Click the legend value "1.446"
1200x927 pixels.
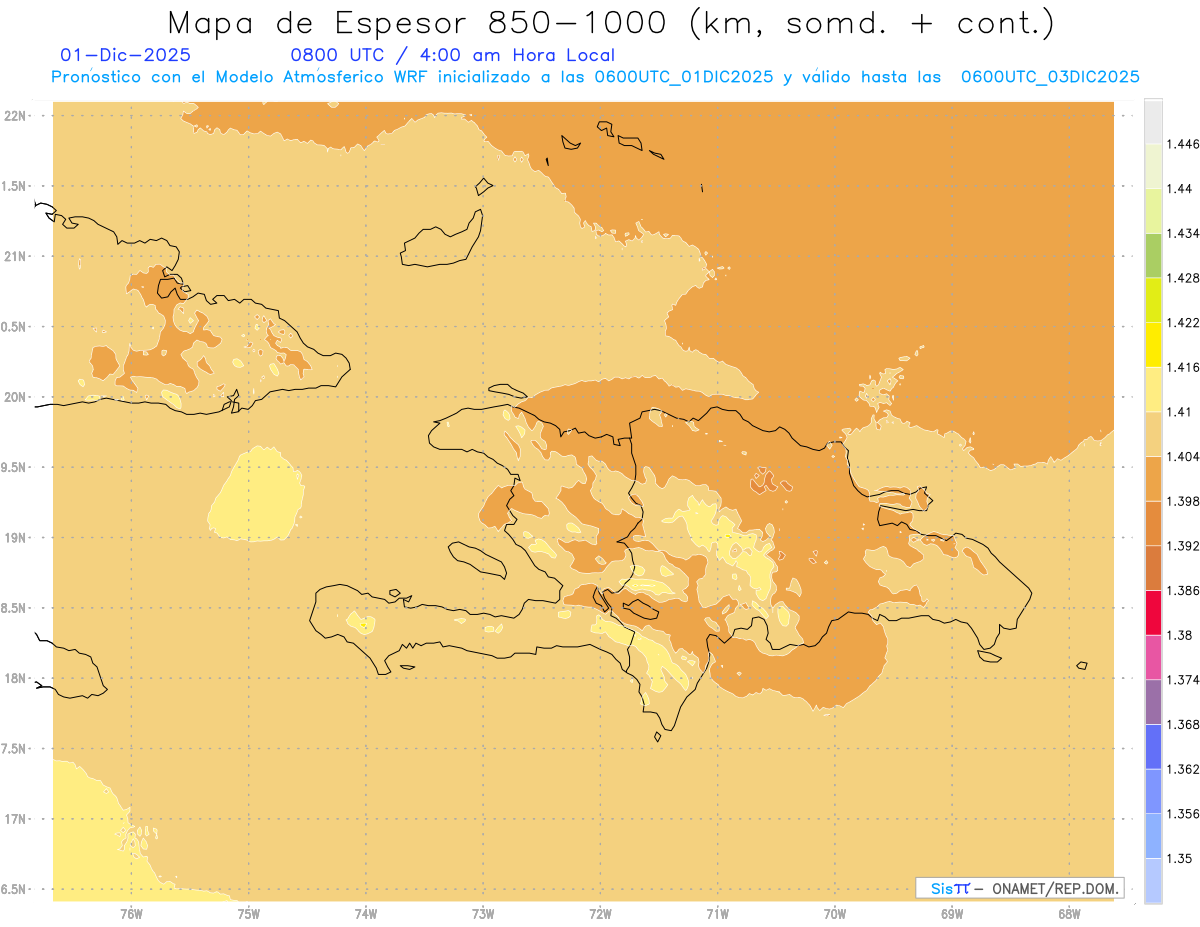[1183, 144]
